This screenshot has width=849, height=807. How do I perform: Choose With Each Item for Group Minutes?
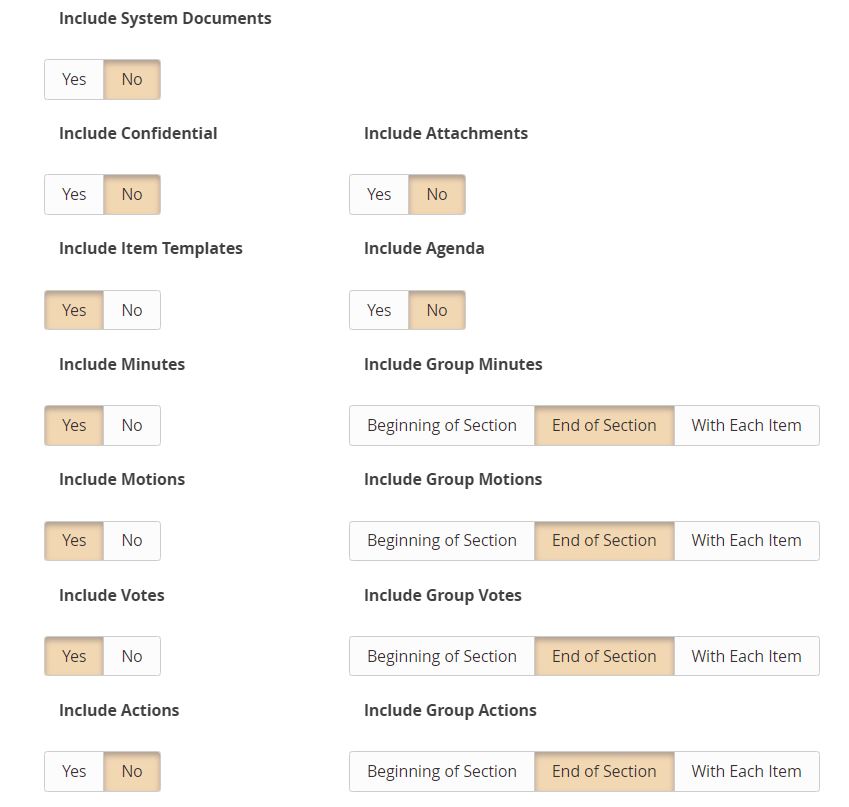[747, 426]
